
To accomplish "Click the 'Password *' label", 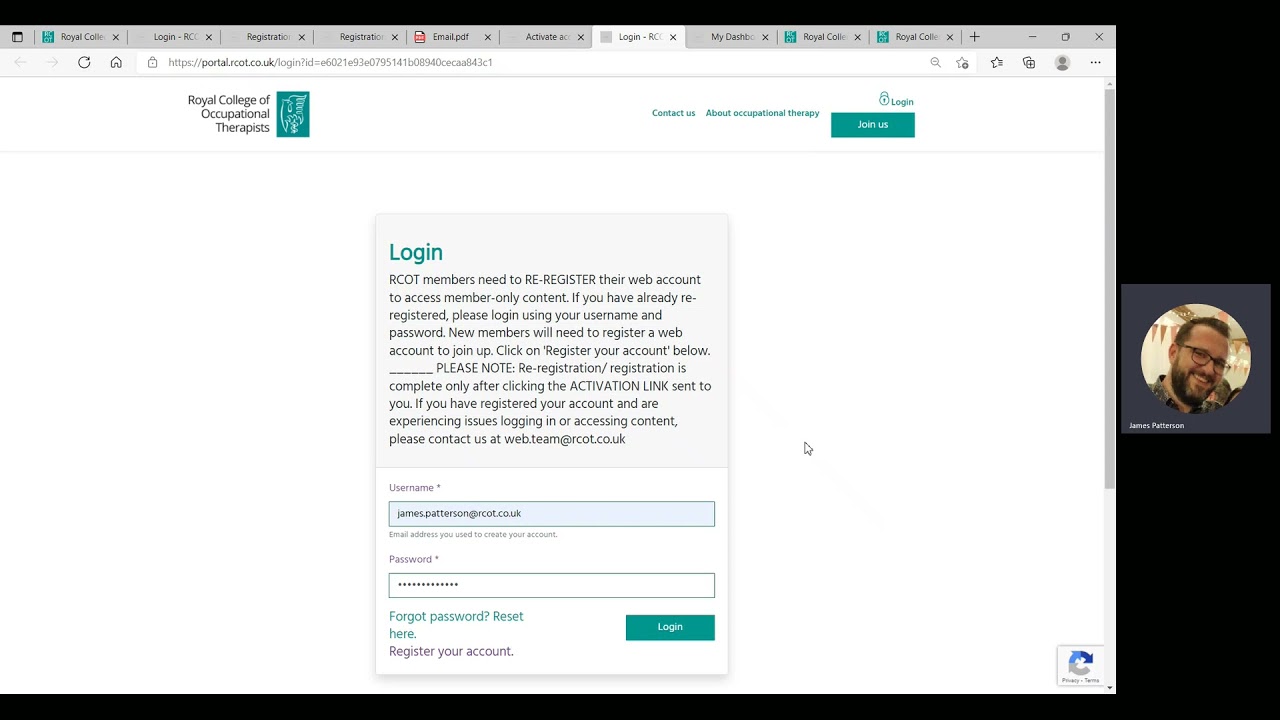I will coord(414,559).
